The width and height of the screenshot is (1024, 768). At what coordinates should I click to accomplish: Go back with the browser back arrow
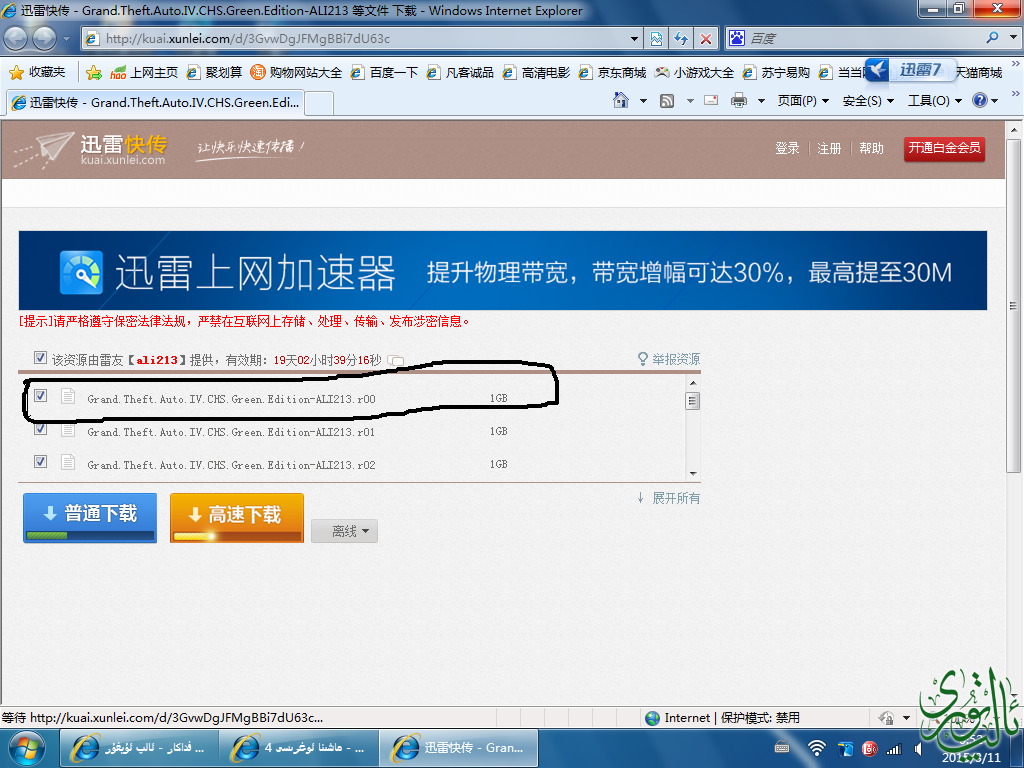pyautogui.click(x=16, y=39)
